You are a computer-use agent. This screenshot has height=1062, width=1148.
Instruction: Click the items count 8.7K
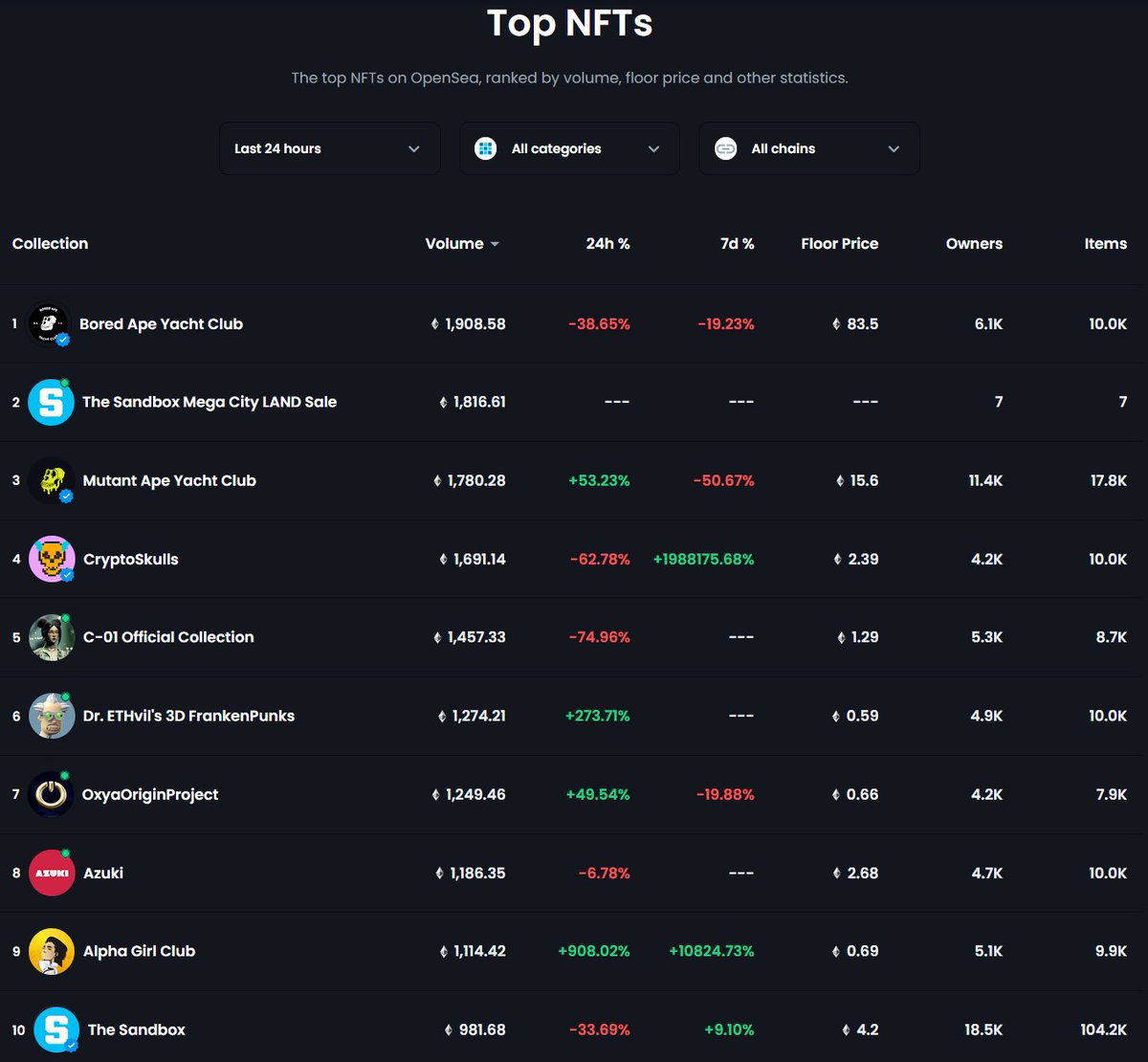point(1112,637)
